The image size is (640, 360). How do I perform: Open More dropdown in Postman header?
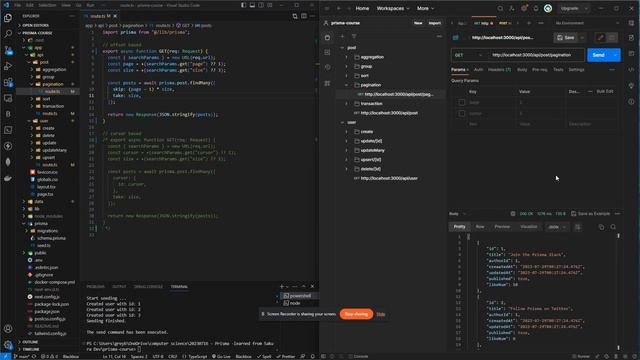tap(425, 8)
